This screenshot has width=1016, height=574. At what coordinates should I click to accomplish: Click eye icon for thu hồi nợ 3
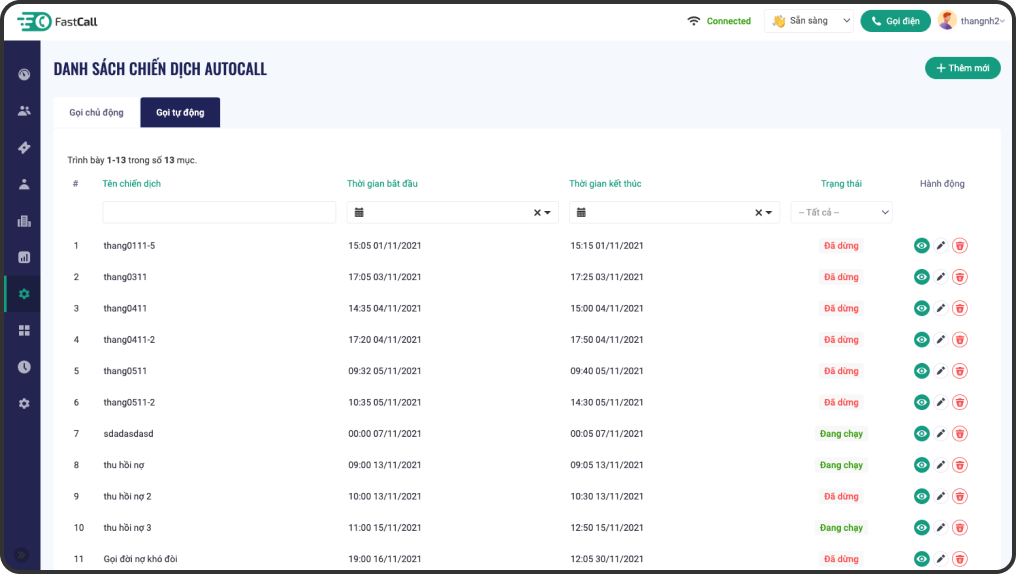click(x=921, y=528)
